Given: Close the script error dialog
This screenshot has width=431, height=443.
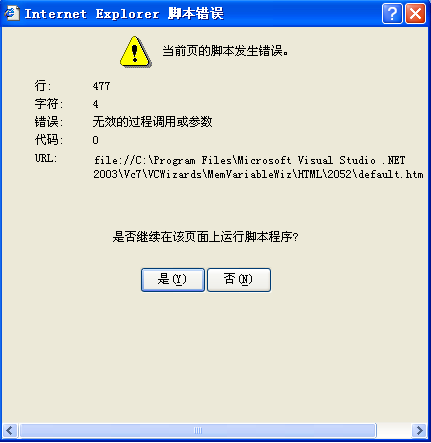Looking at the screenshot, I should point(415,14).
